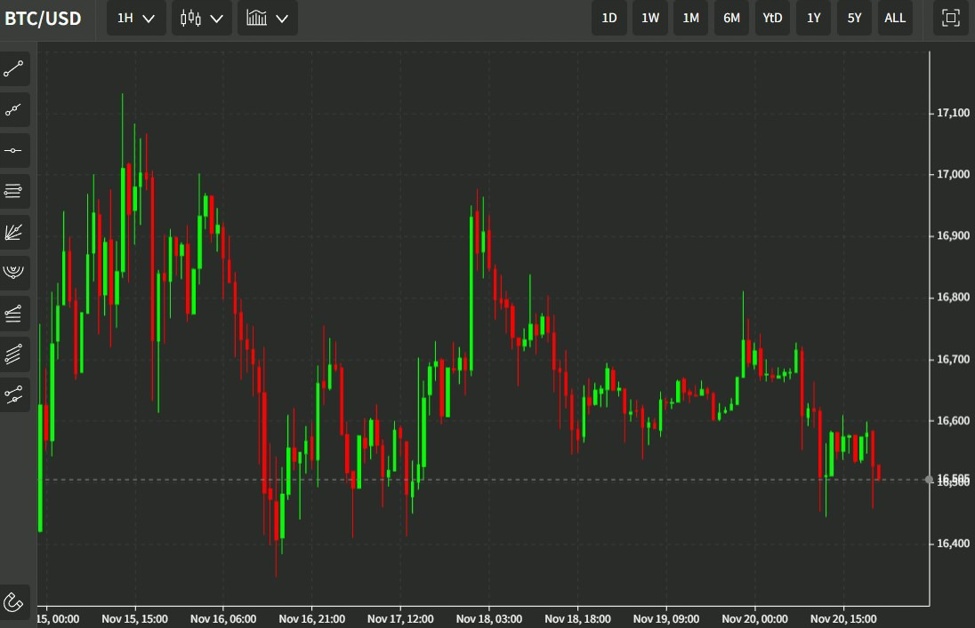Select the parallel horizontal lines tool
The width and height of the screenshot is (975, 628).
(x=14, y=191)
